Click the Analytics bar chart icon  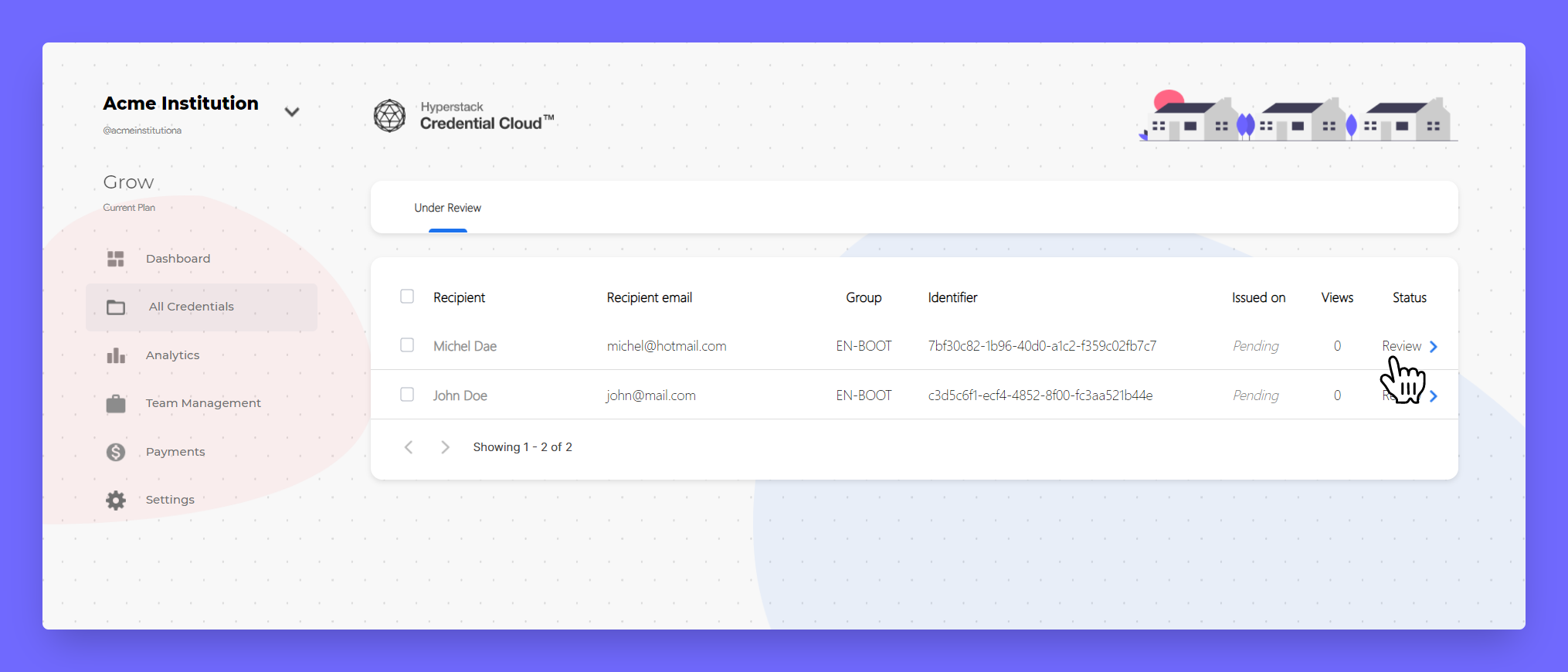(116, 355)
